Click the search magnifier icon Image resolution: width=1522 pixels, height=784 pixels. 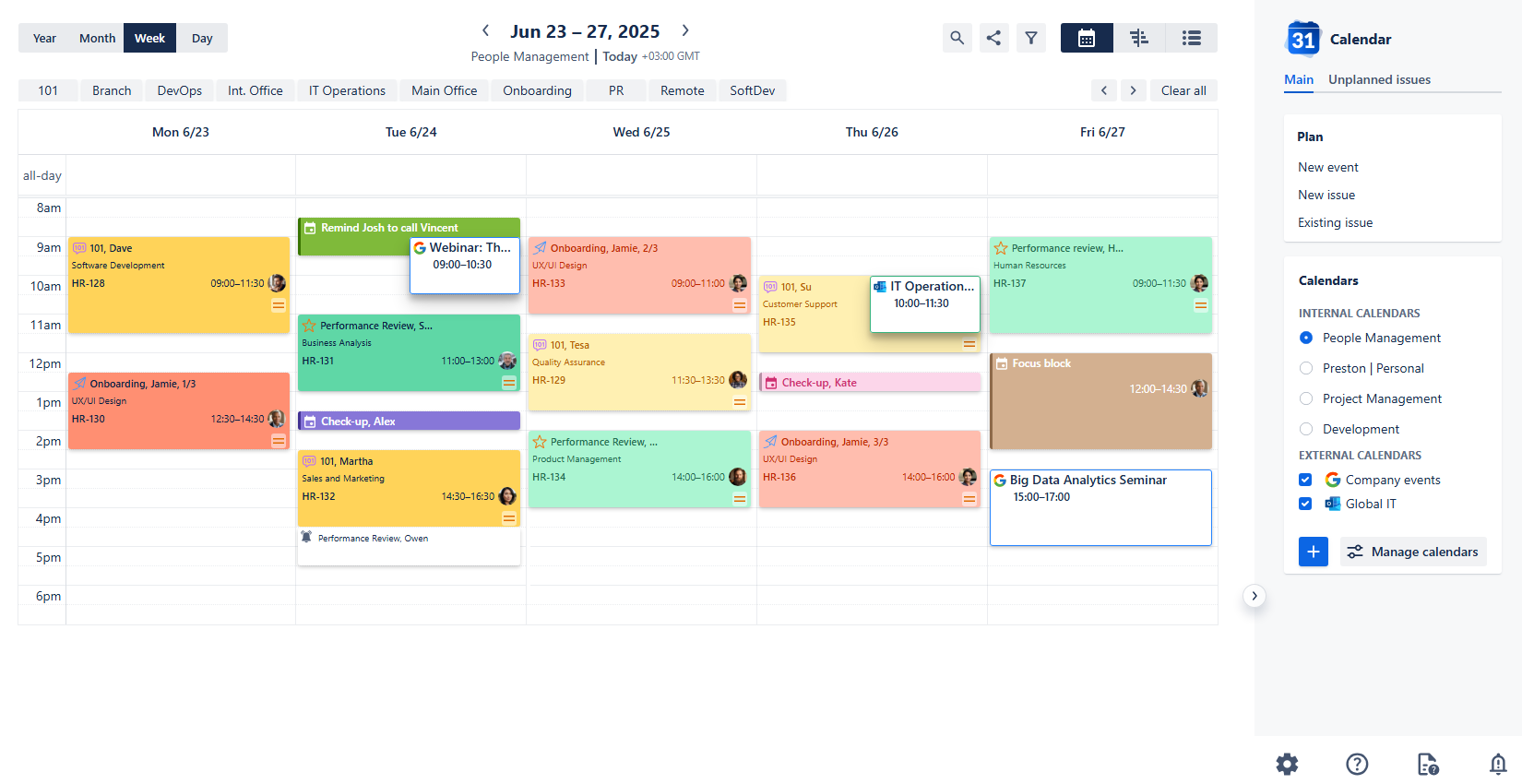click(957, 38)
